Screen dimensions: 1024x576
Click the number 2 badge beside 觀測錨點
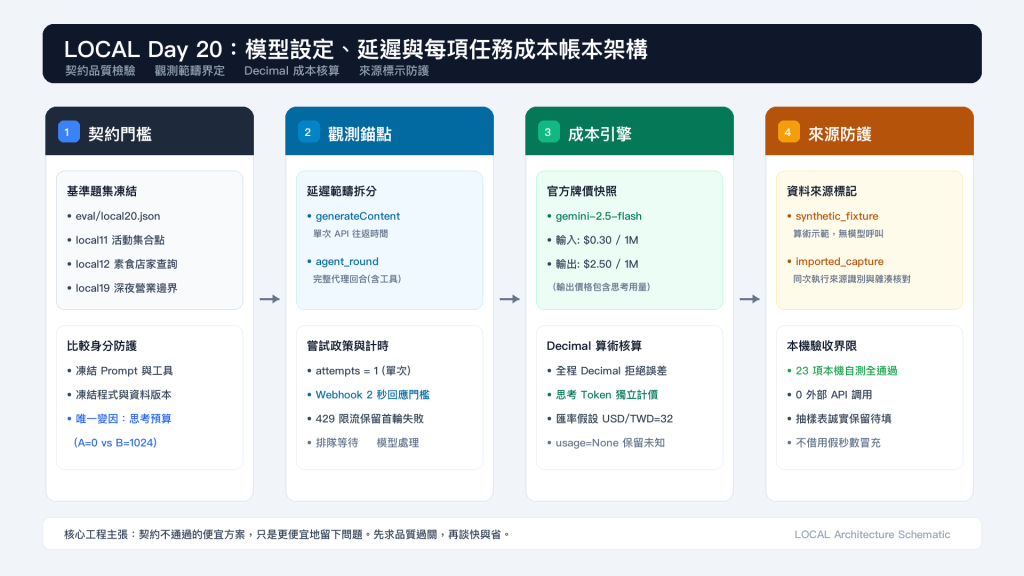(308, 132)
